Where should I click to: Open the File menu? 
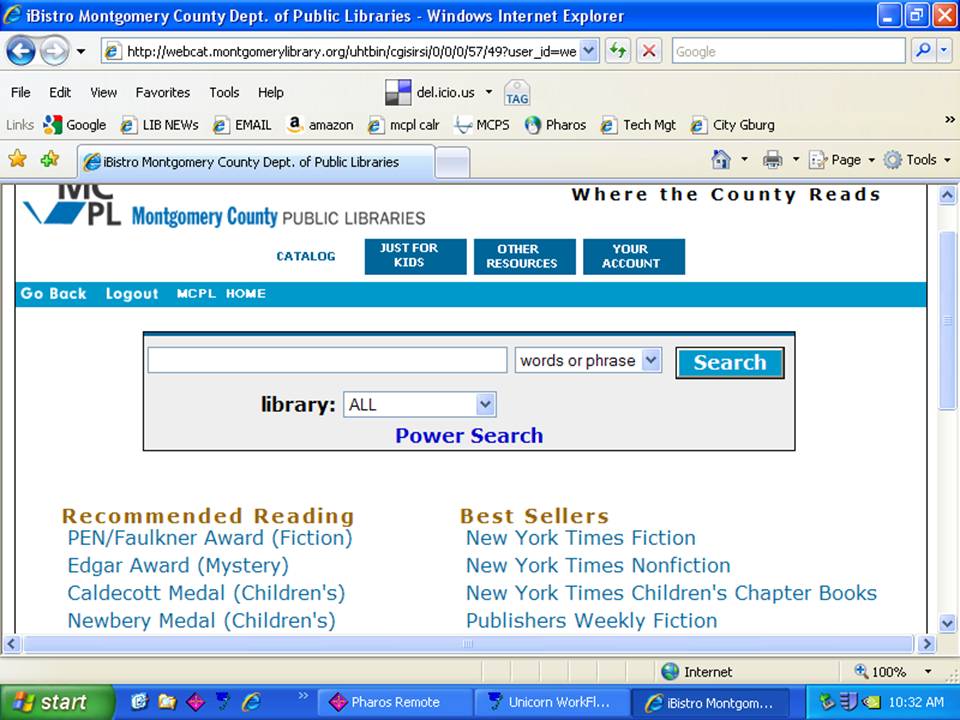[x=20, y=92]
